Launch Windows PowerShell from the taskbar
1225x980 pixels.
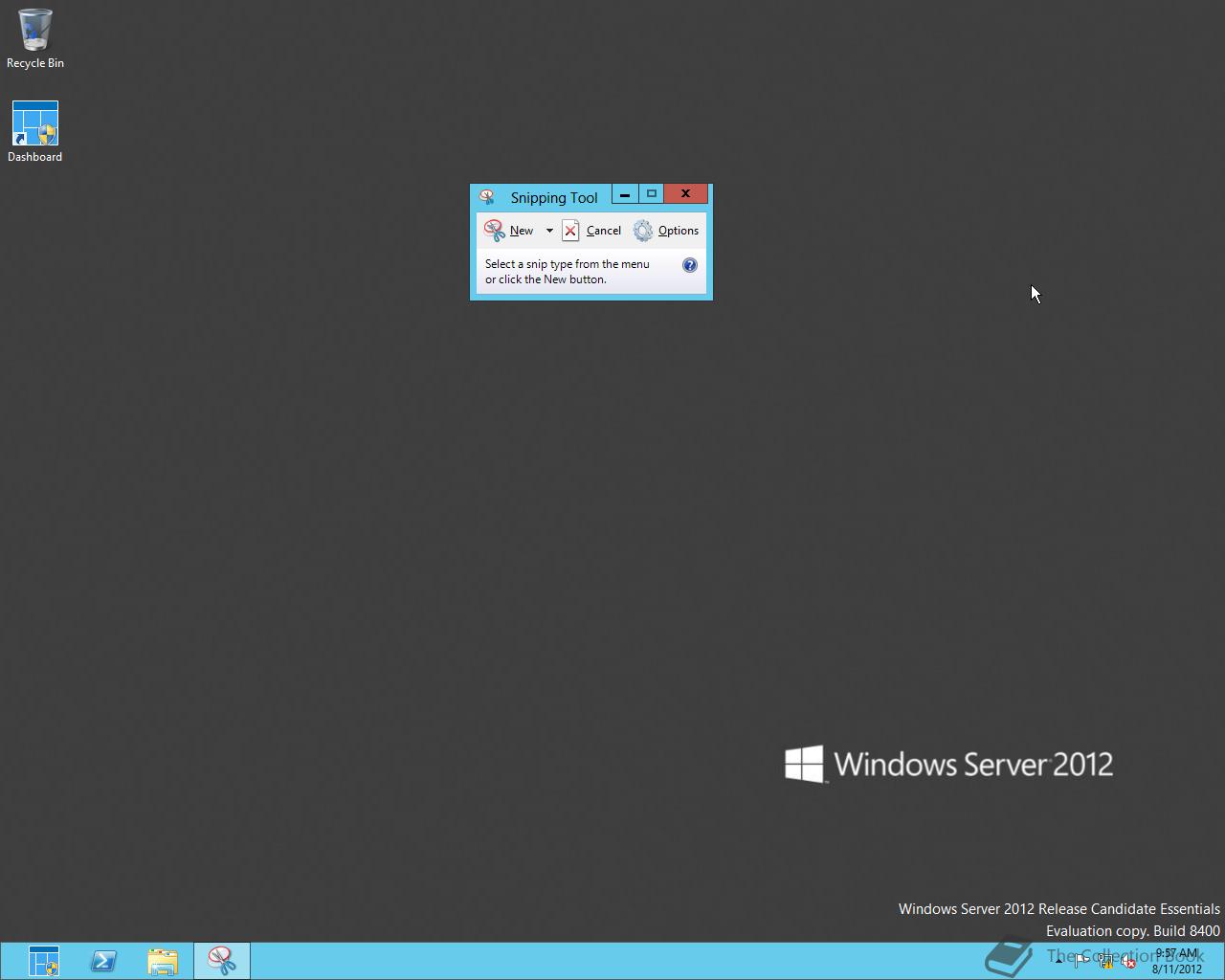(103, 961)
